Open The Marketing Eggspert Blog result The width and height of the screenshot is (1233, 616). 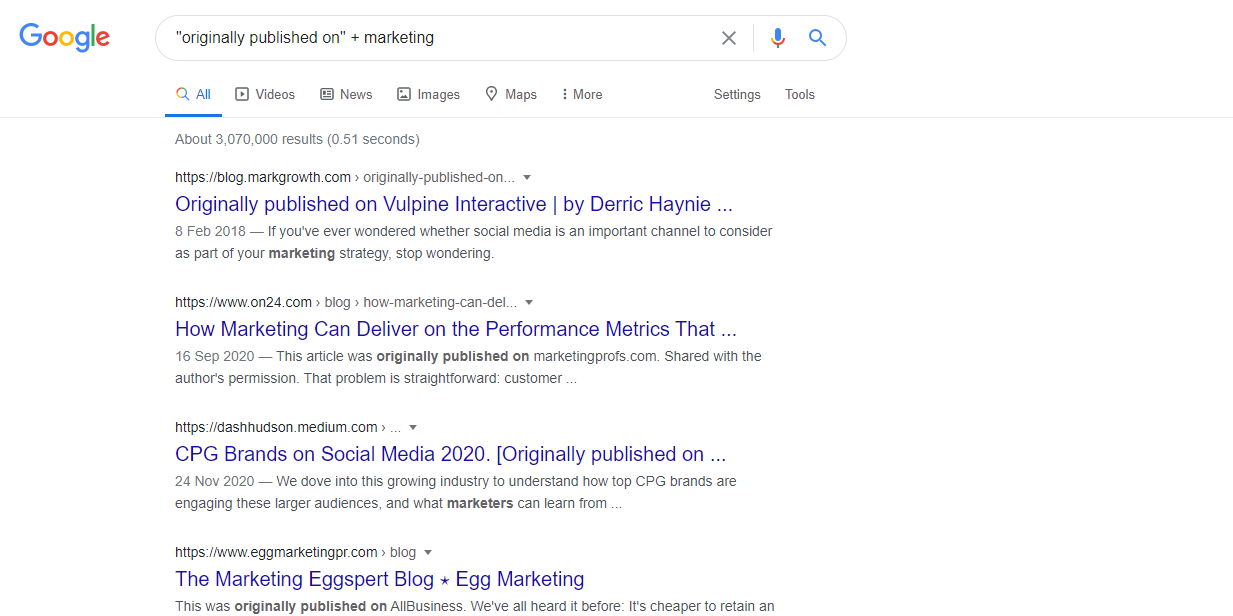tap(379, 578)
